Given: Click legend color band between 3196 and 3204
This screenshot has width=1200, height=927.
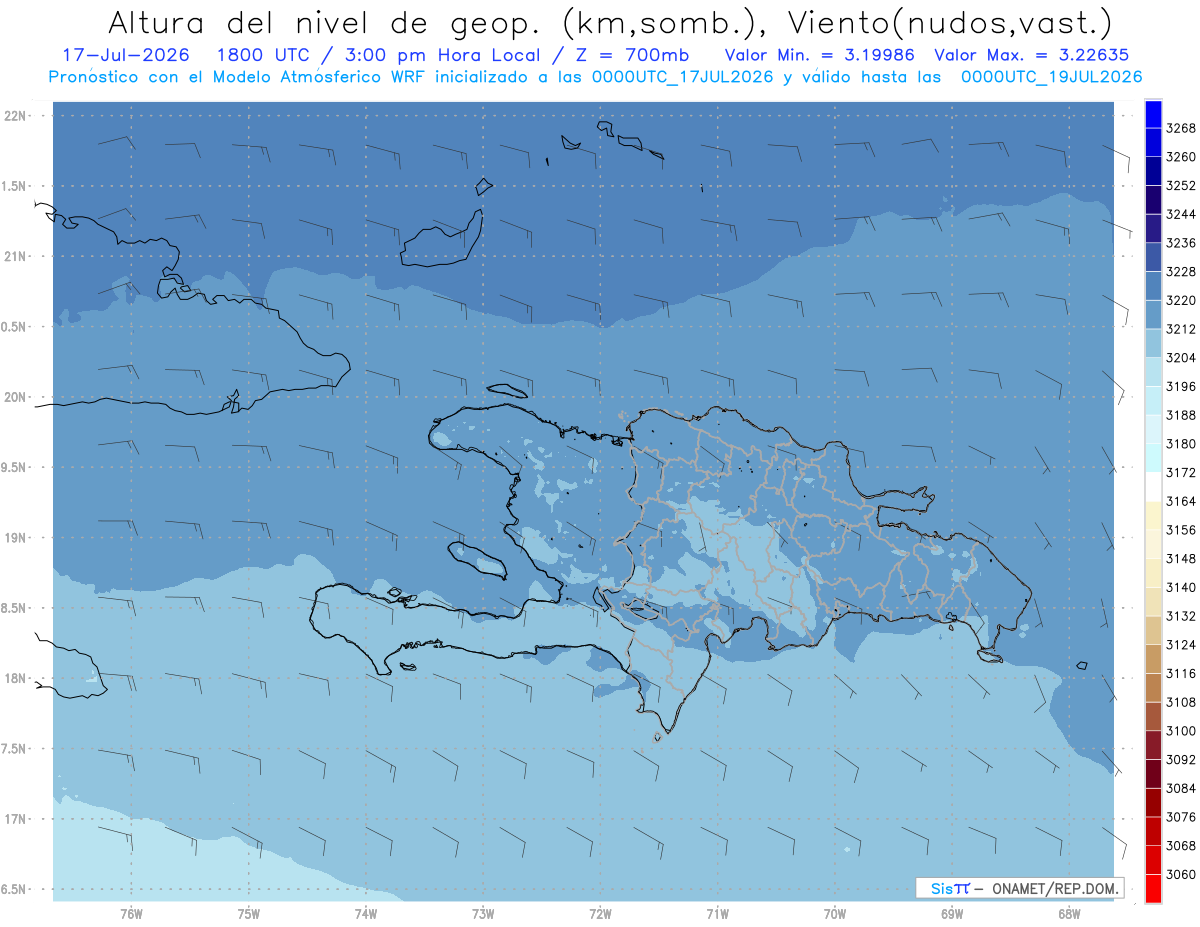Looking at the screenshot, I should click(x=1153, y=372).
